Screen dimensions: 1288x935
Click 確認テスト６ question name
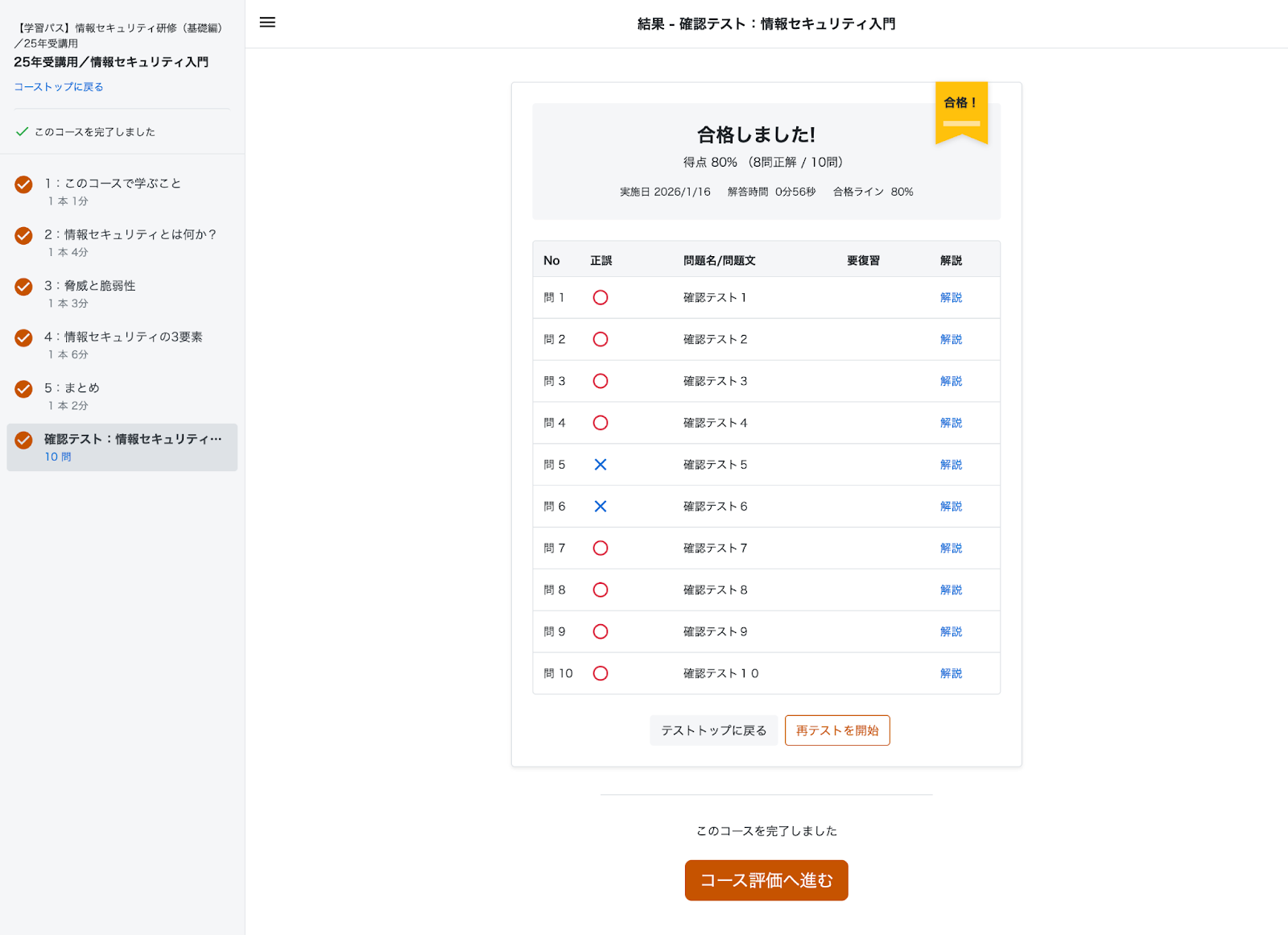pyautogui.click(x=716, y=507)
